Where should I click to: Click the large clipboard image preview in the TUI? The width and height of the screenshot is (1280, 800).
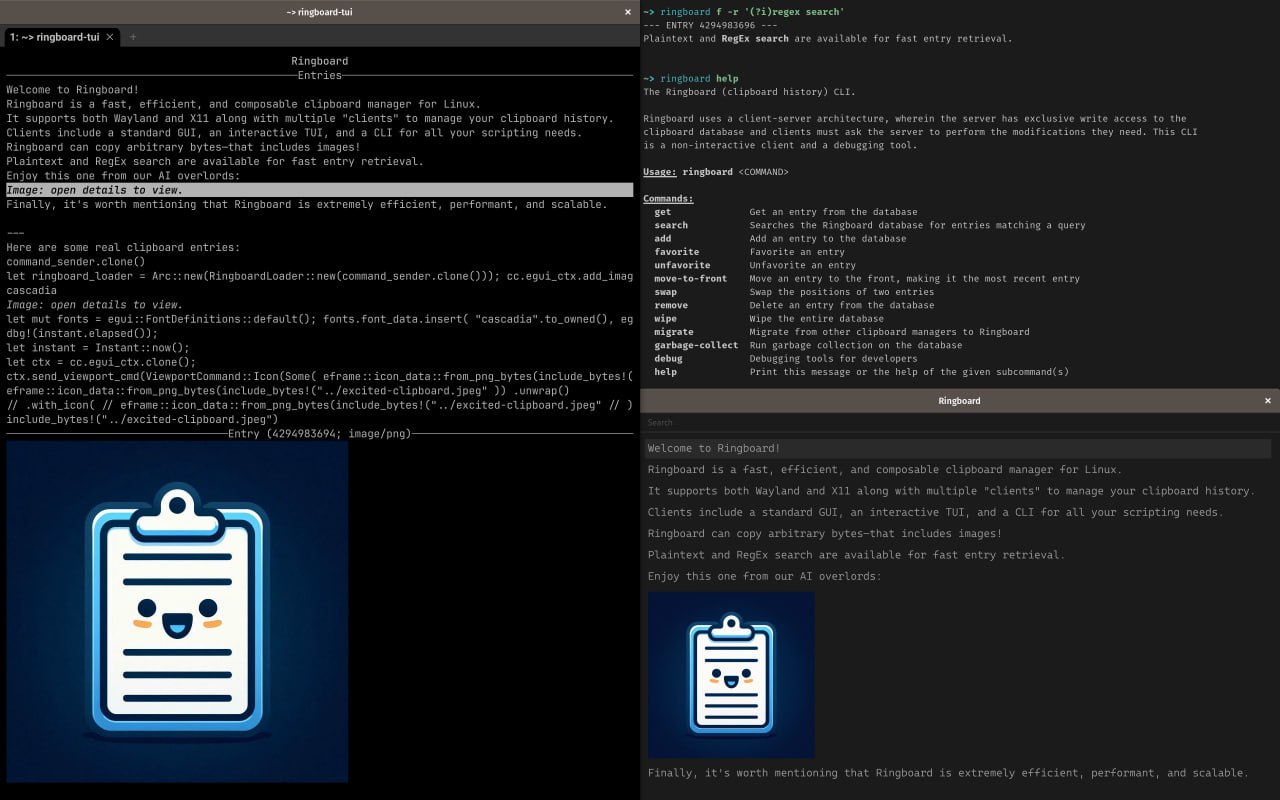(x=177, y=612)
